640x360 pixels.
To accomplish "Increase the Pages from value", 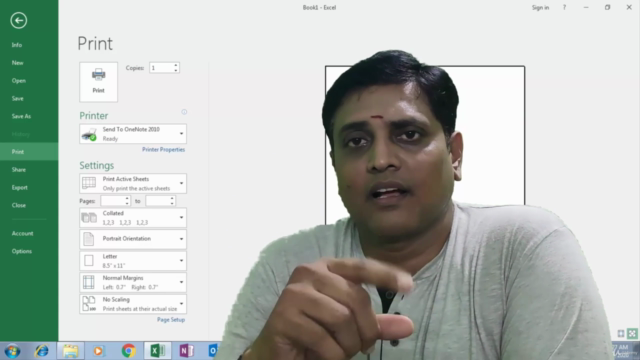I will pos(127,198).
